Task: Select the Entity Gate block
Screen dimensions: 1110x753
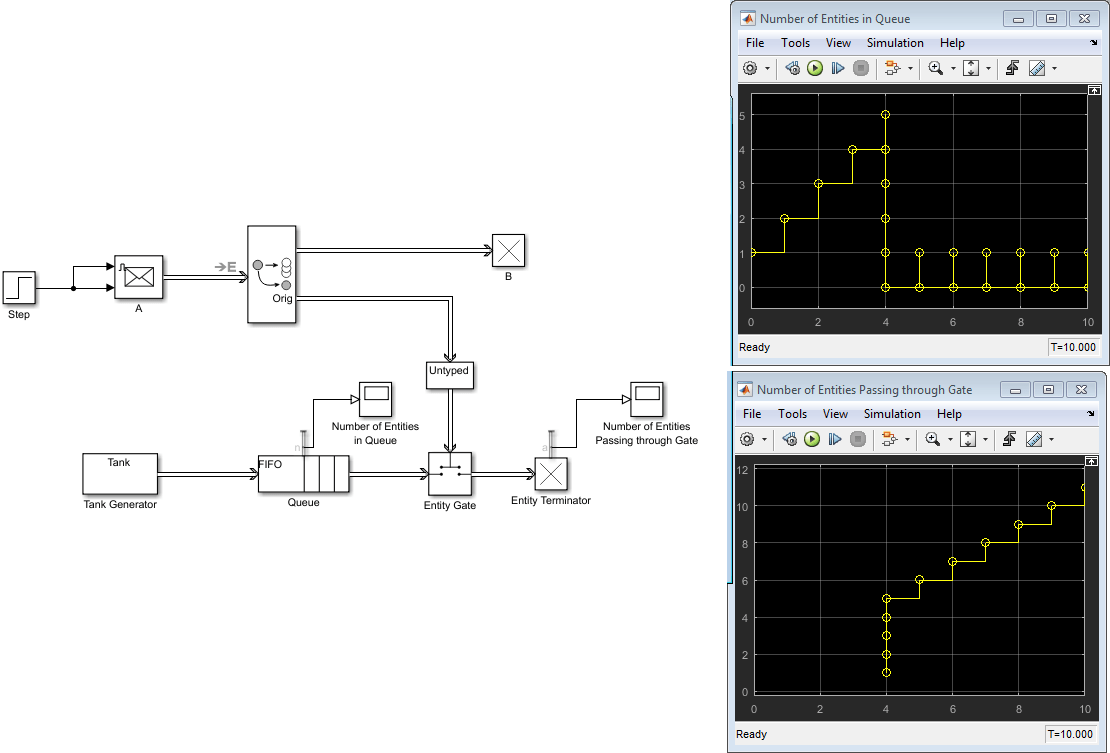Action: tap(450, 474)
